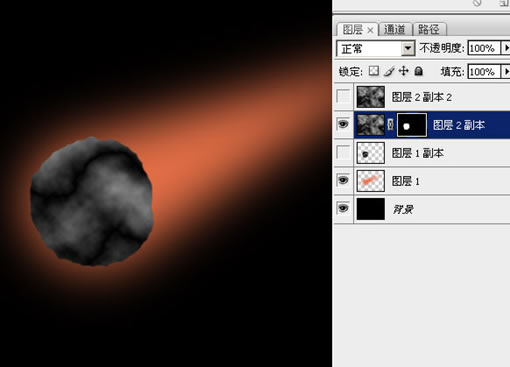
Task: Click the lock image pixels brush icon
Action: coord(389,71)
